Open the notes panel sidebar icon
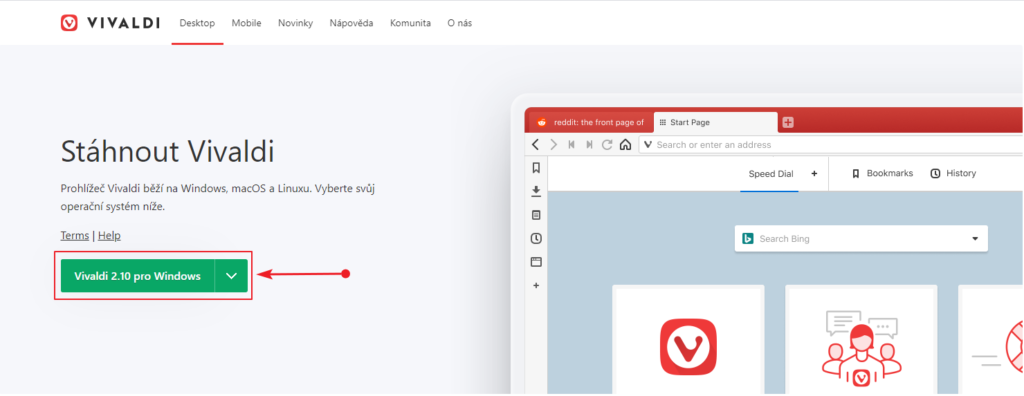The height and width of the screenshot is (396, 1024). 536,214
